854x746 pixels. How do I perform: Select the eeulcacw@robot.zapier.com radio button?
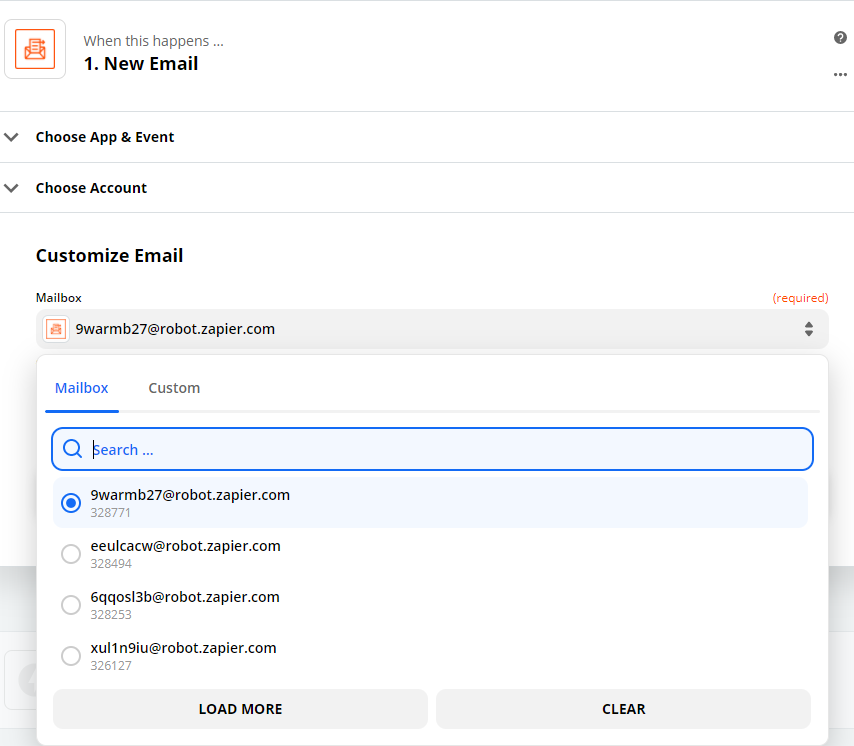[x=71, y=554]
